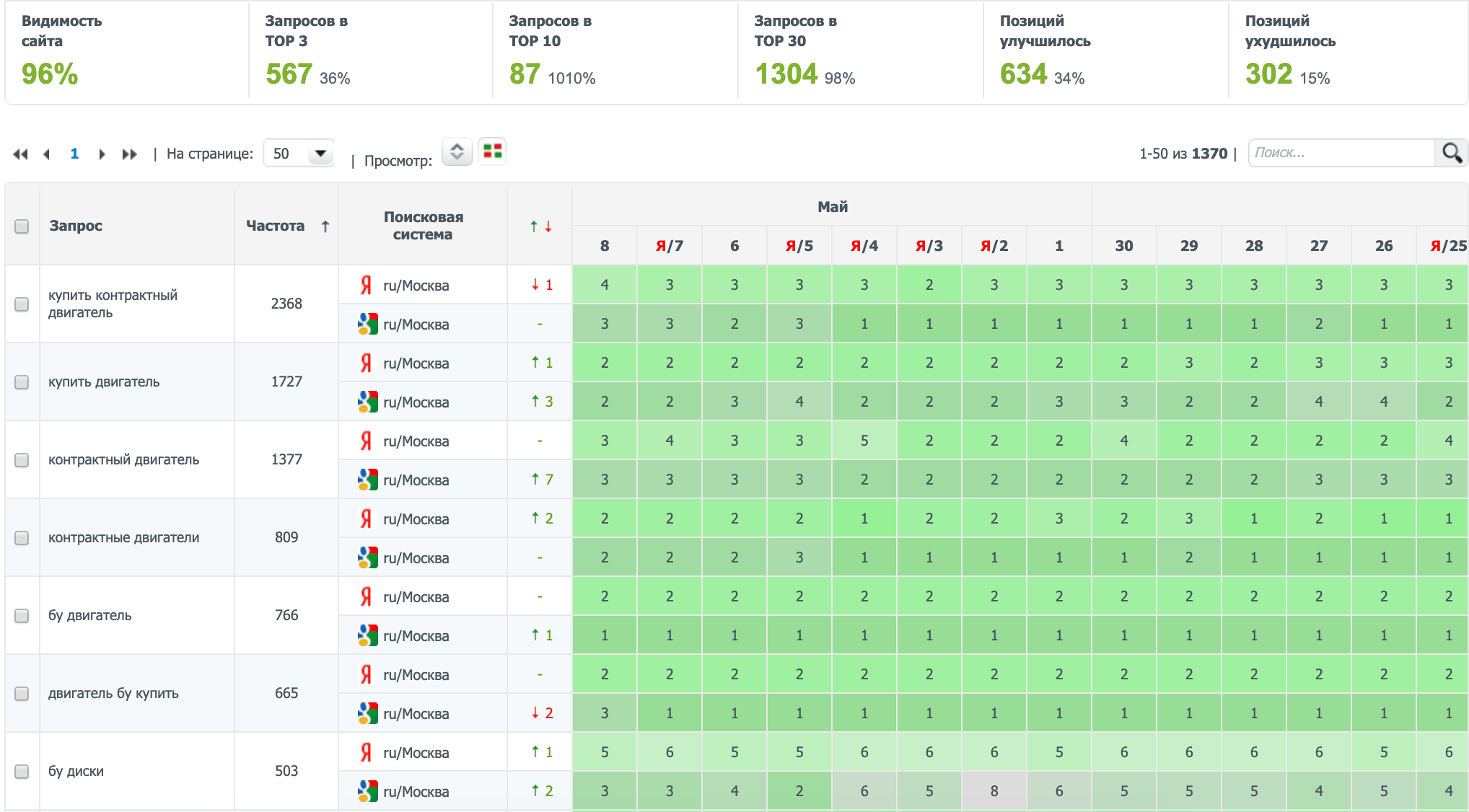Image resolution: width=1469 pixels, height=812 pixels.
Task: Go to the first page of results
Action: coord(20,154)
